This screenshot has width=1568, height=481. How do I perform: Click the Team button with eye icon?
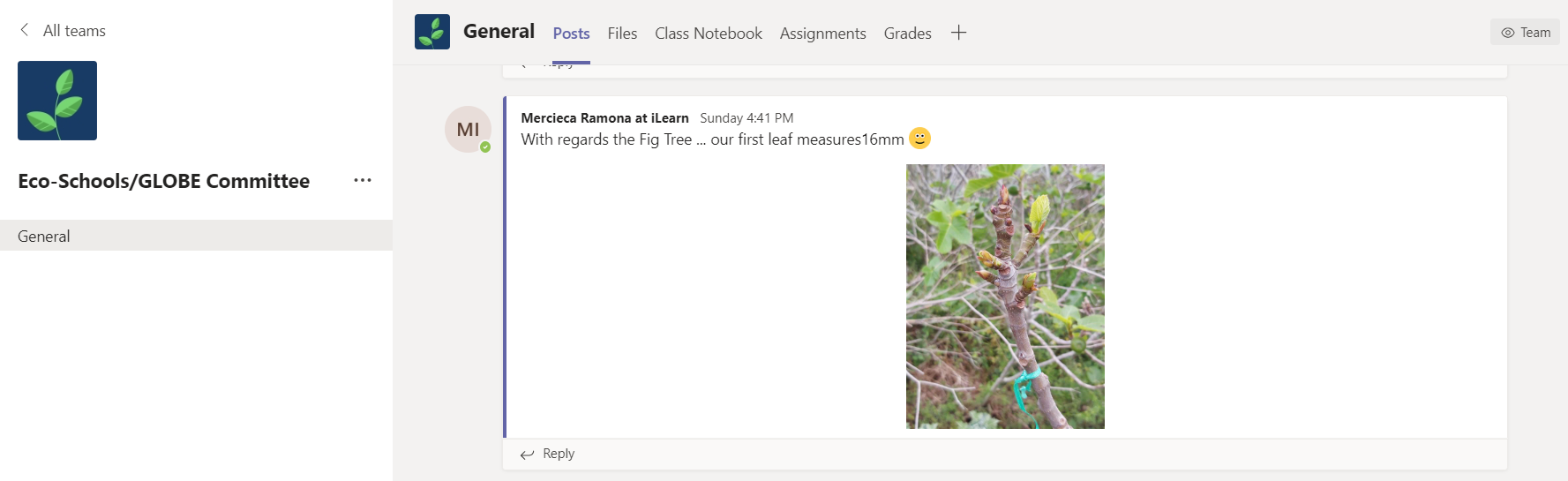(x=1526, y=33)
